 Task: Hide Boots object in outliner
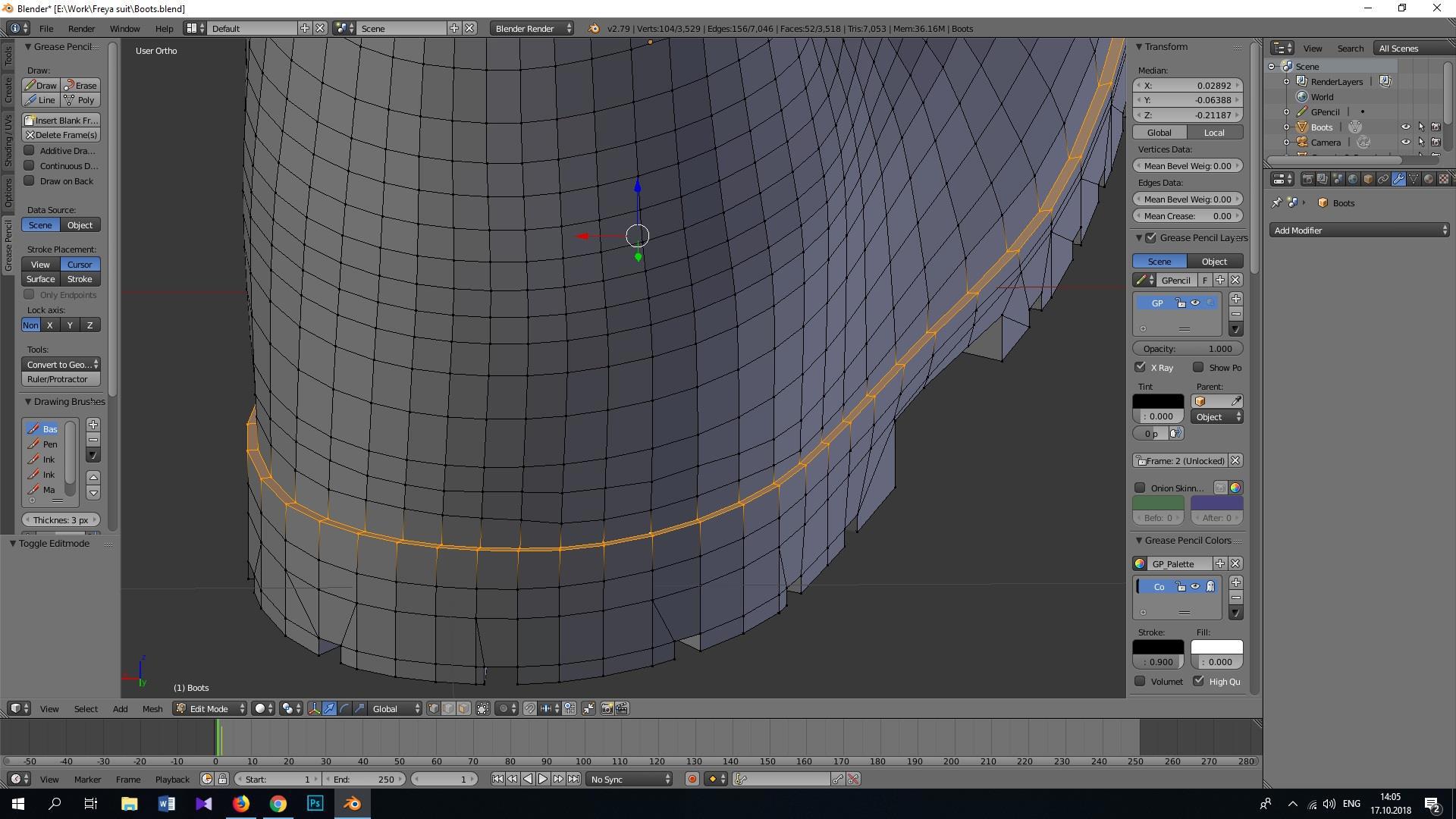(x=1405, y=127)
